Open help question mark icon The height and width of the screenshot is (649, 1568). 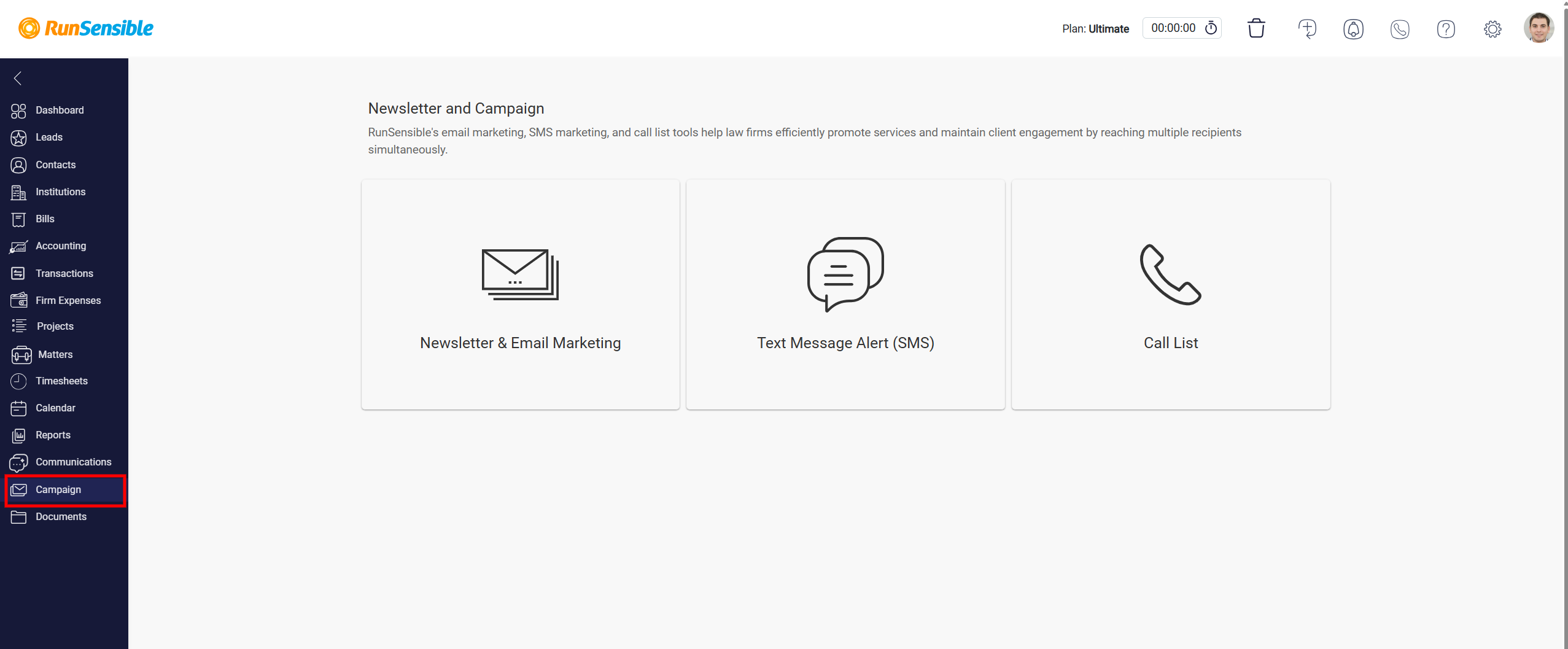1446,29
